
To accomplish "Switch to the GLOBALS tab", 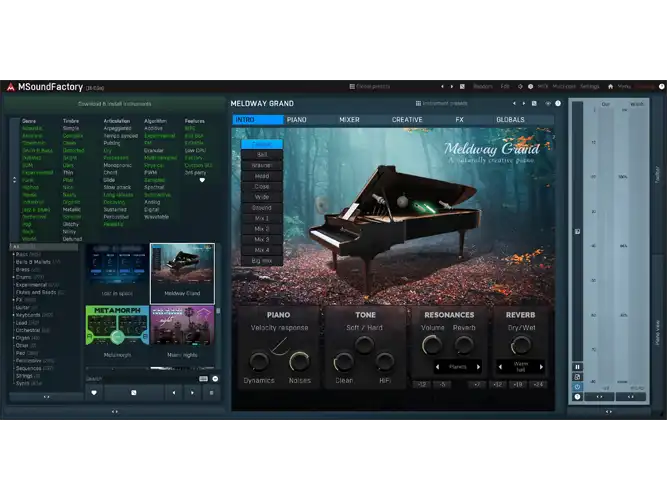I will (x=510, y=120).
